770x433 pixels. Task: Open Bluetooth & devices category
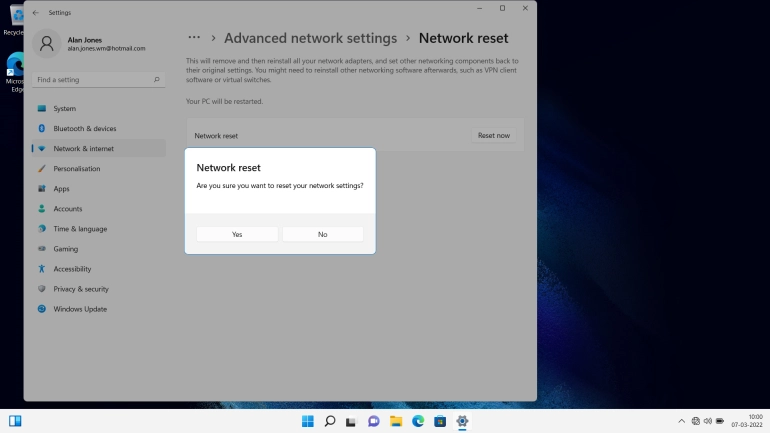click(x=98, y=129)
